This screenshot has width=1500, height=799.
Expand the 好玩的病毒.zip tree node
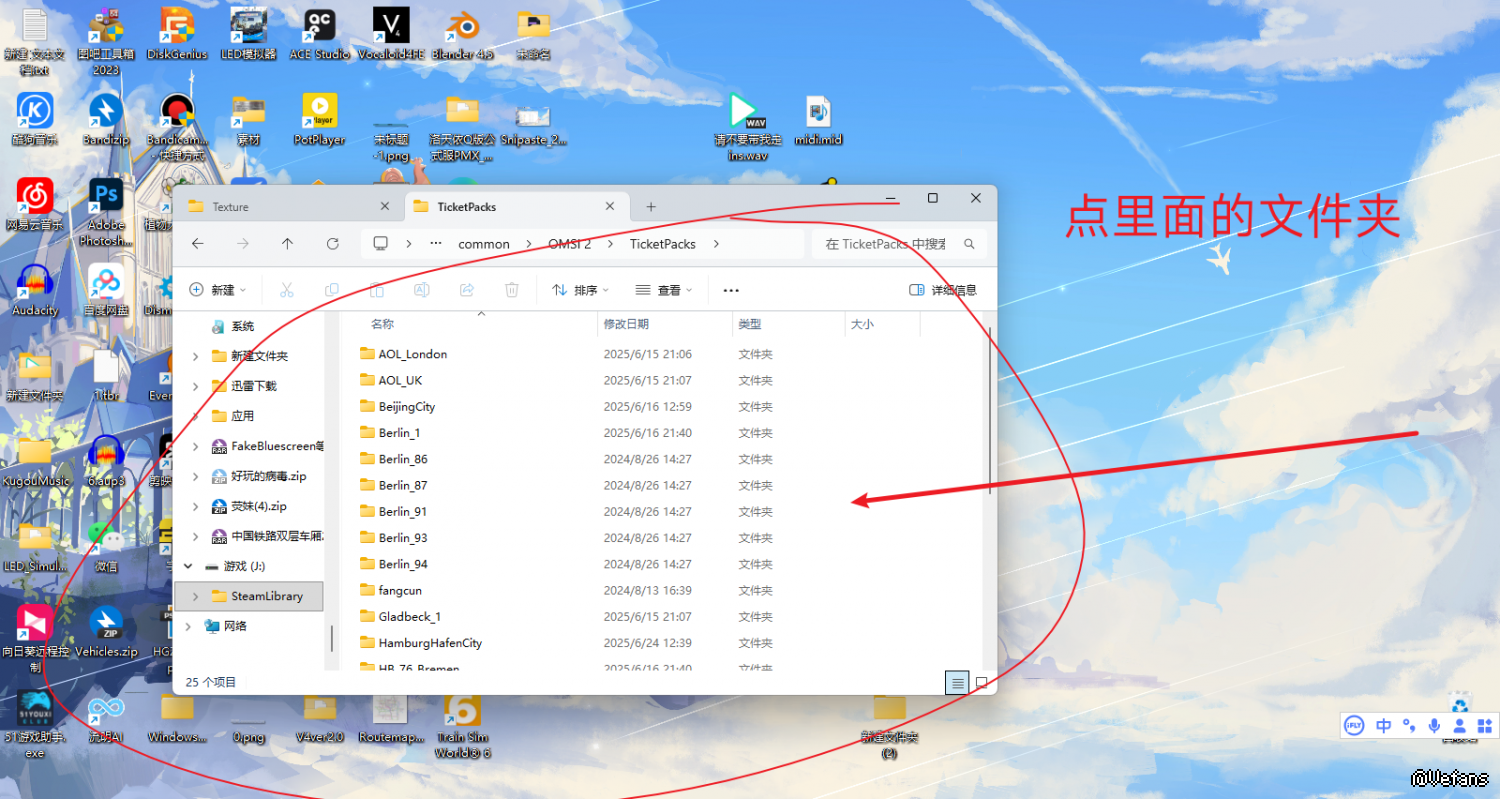coord(194,477)
